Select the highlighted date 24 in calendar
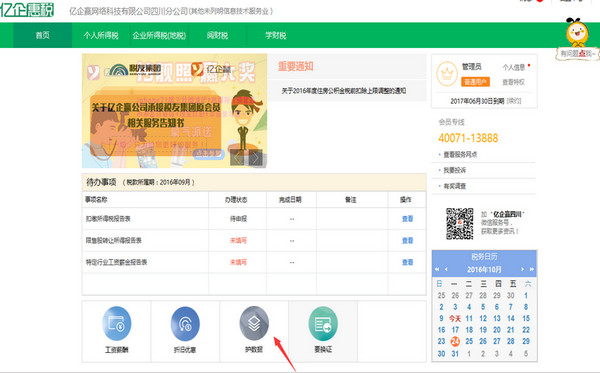Viewport: 600px width, 373px height. [x=455, y=341]
